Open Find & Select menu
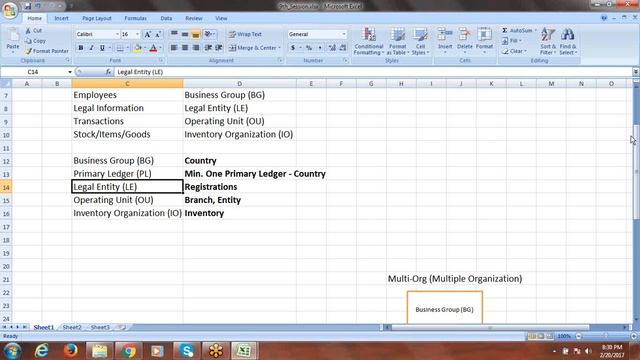Viewport: 640px width, 360px height. click(568, 41)
